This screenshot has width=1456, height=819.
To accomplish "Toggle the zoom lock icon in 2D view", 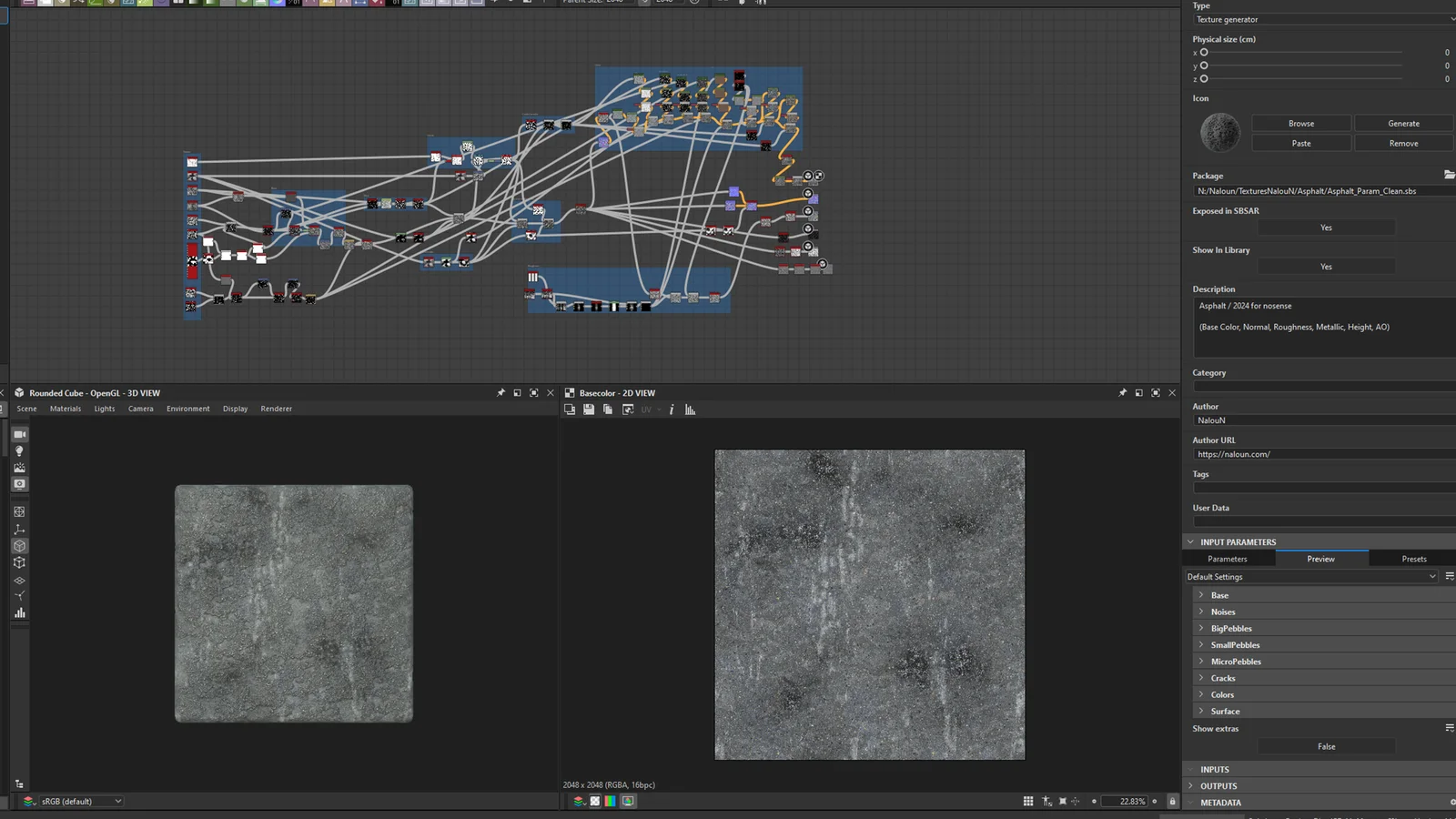I will coord(1172,801).
